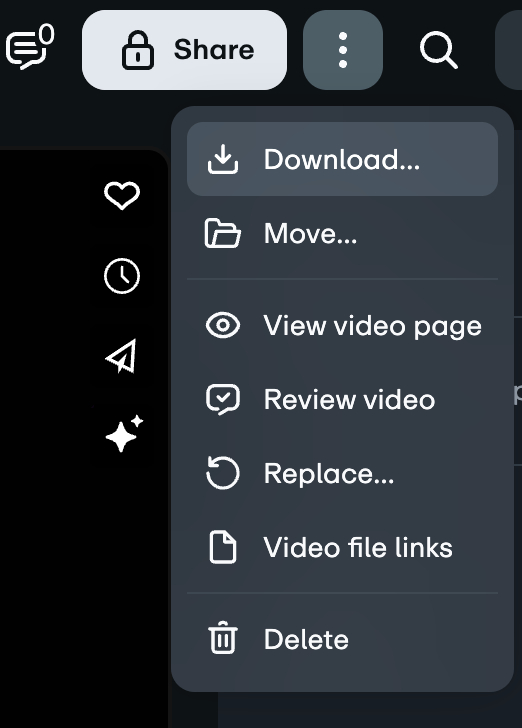
Task: Select Download... from the menu
Action: pos(342,159)
